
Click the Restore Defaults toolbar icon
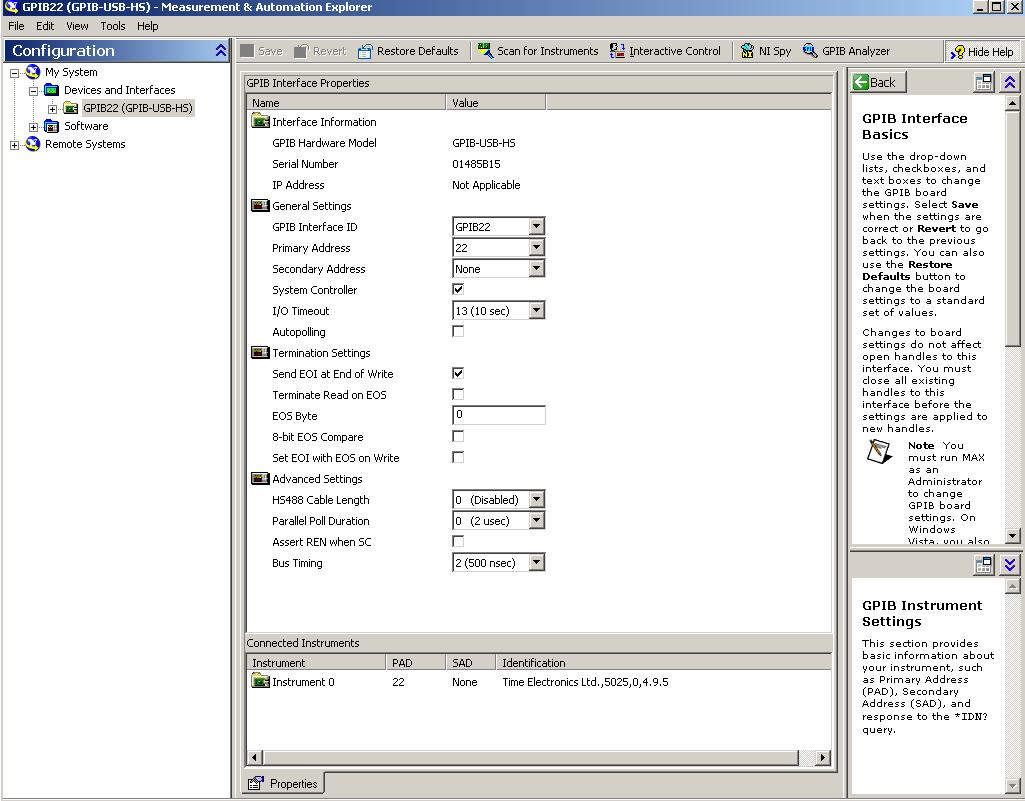[x=365, y=51]
